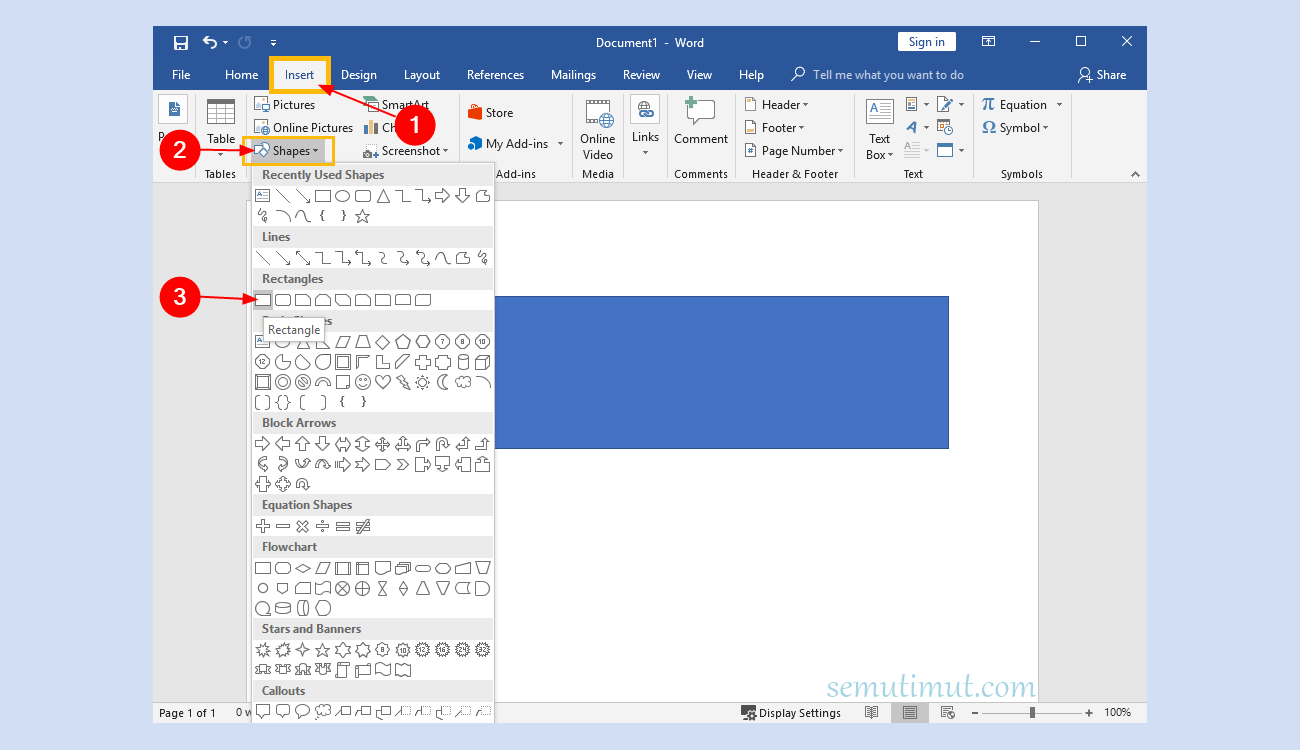1300x750 pixels.
Task: Switch to Print Layout view
Action: (910, 713)
